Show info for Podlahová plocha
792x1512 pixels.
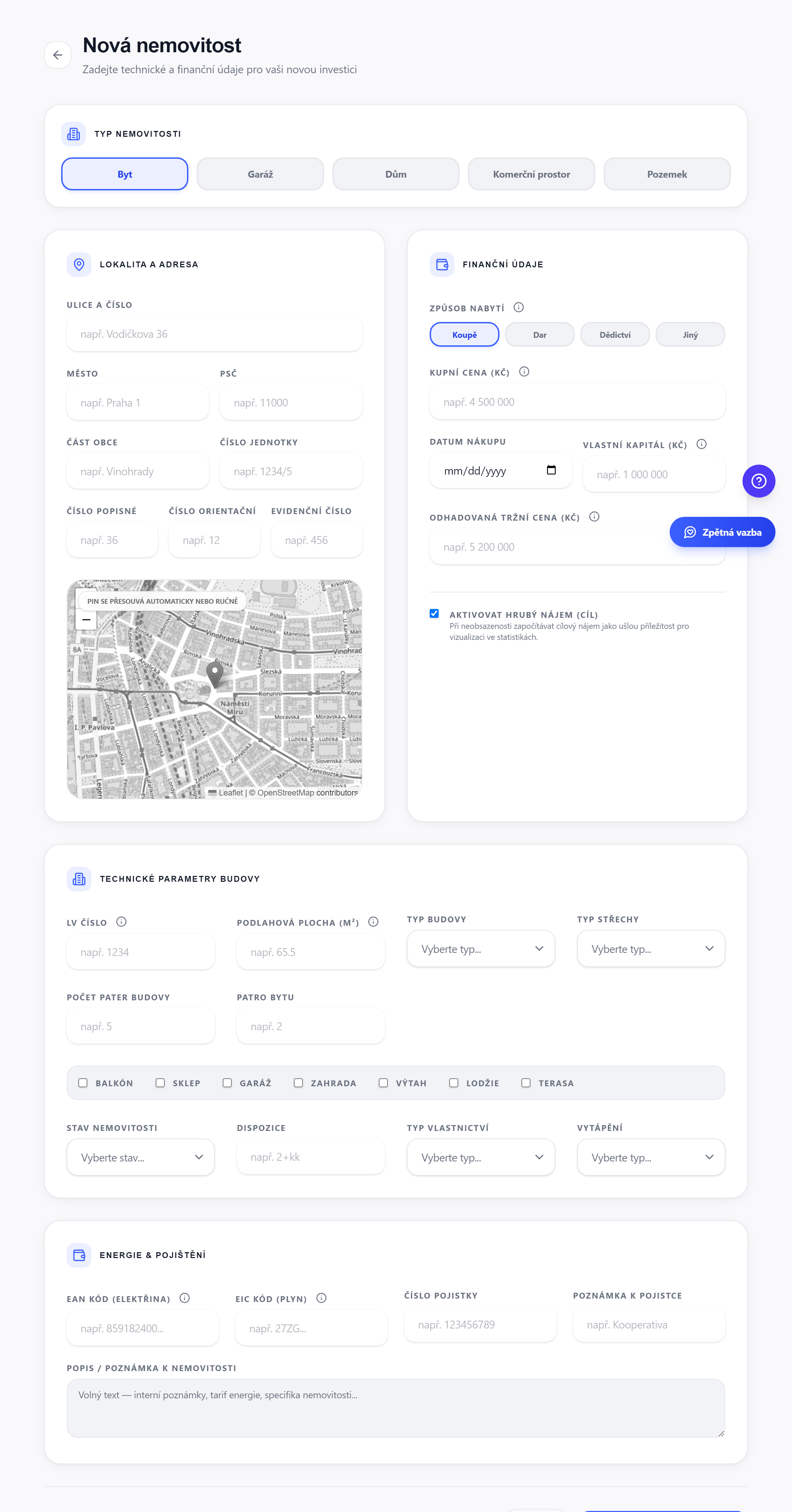373,922
